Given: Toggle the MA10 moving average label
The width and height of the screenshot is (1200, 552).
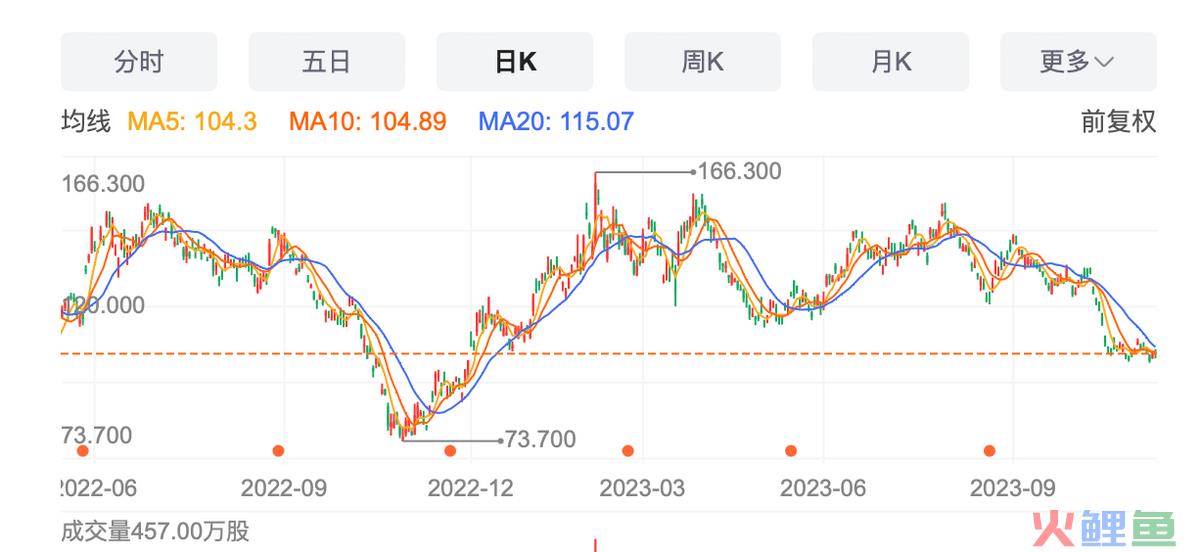Looking at the screenshot, I should tap(367, 122).
